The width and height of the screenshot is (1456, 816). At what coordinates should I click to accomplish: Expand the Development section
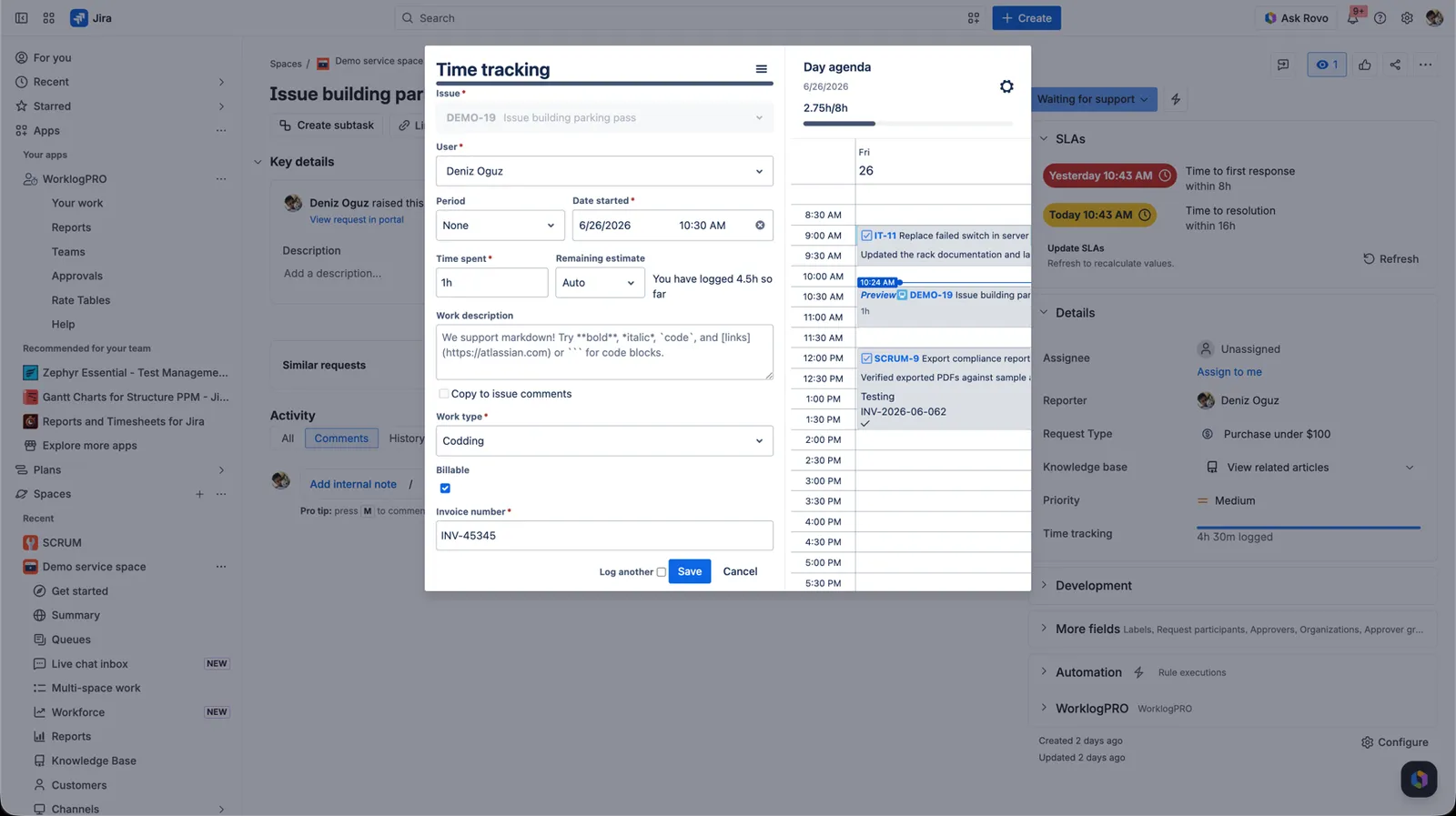click(x=1044, y=586)
